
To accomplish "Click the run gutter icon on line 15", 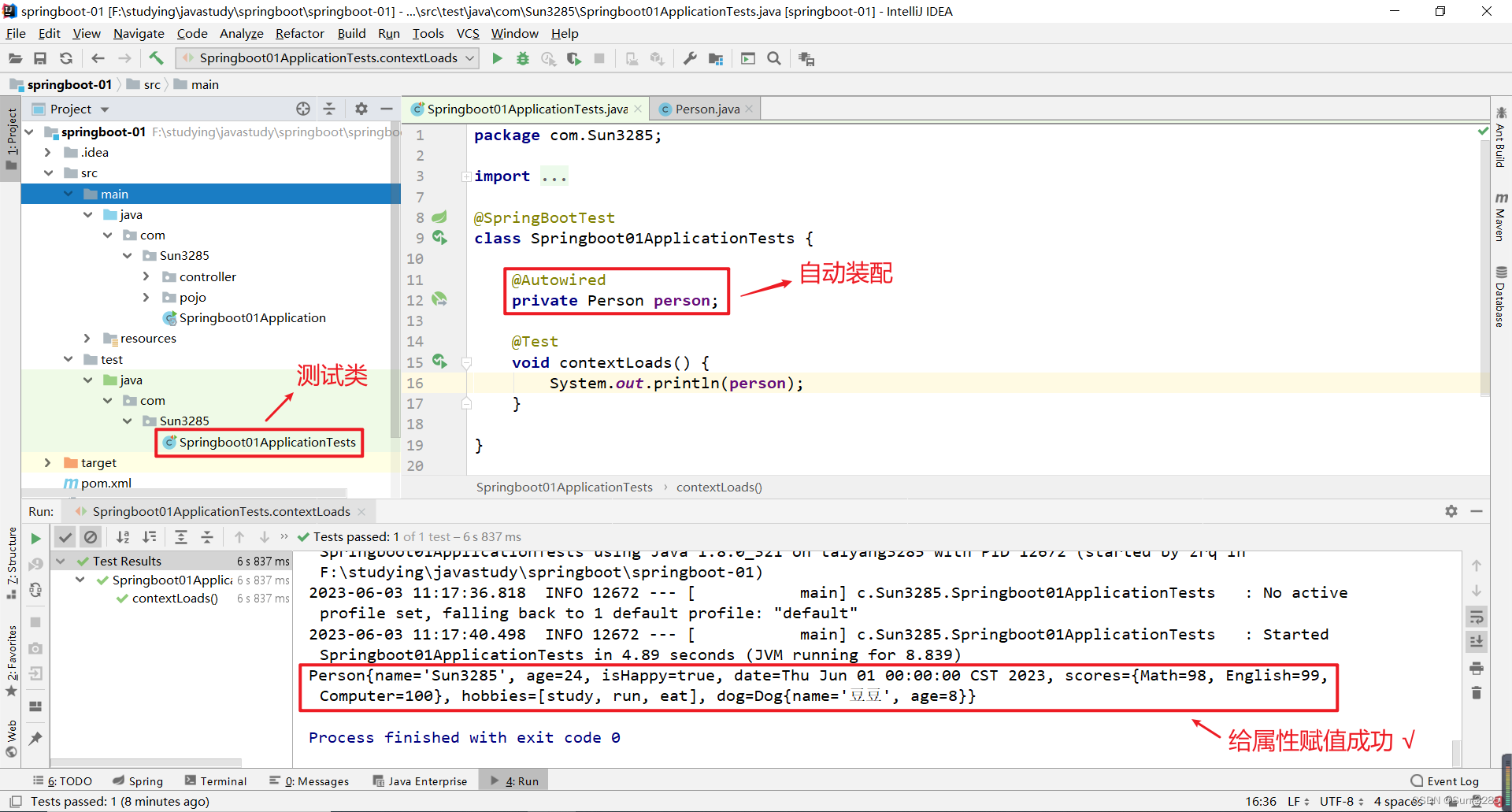I will tap(439, 362).
